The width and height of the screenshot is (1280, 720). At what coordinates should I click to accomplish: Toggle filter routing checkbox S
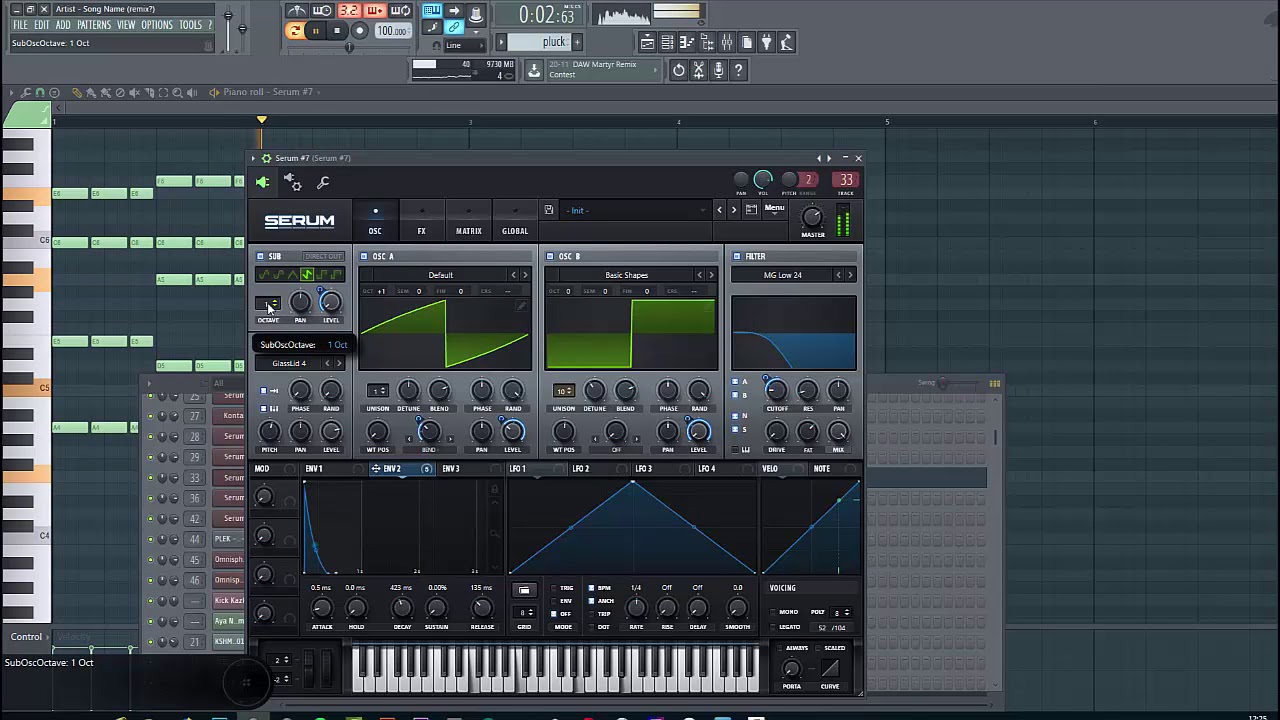[x=735, y=429]
